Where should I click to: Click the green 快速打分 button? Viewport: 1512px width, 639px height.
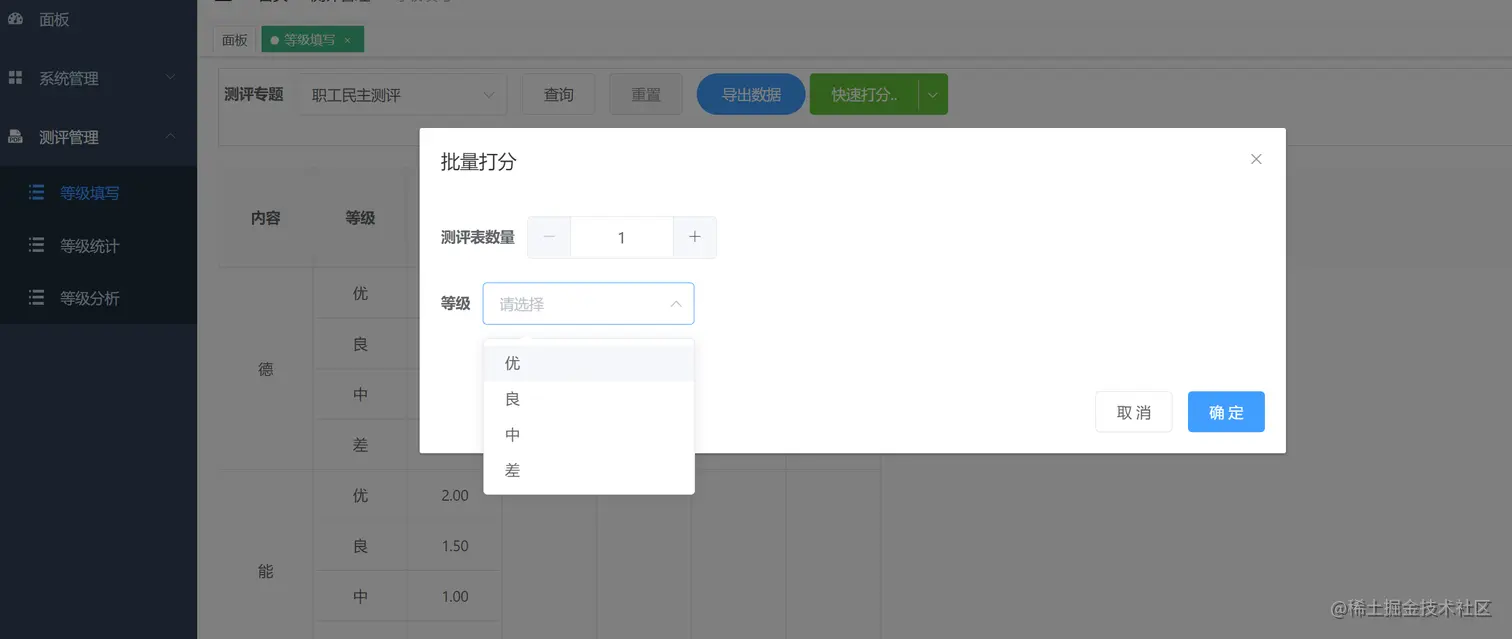(864, 94)
